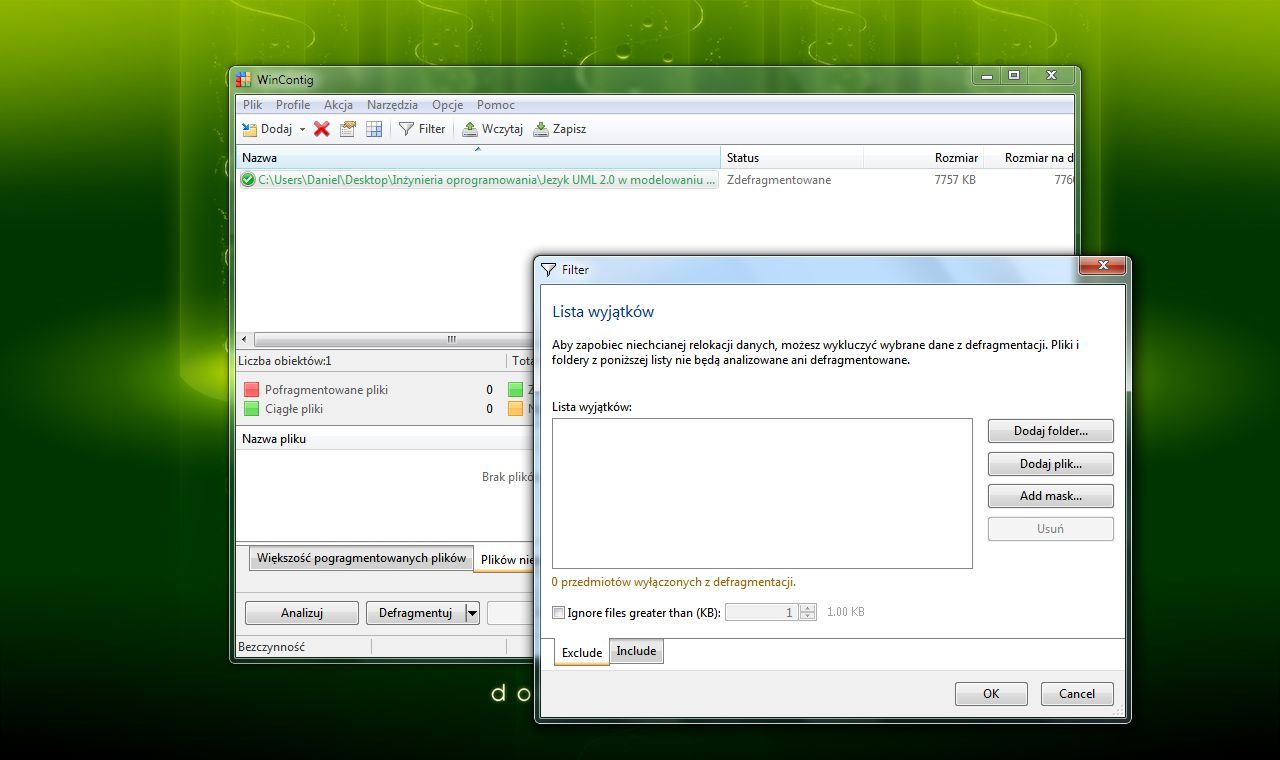Click the Dodaj folder... button
This screenshot has height=760, width=1280.
1050,431
